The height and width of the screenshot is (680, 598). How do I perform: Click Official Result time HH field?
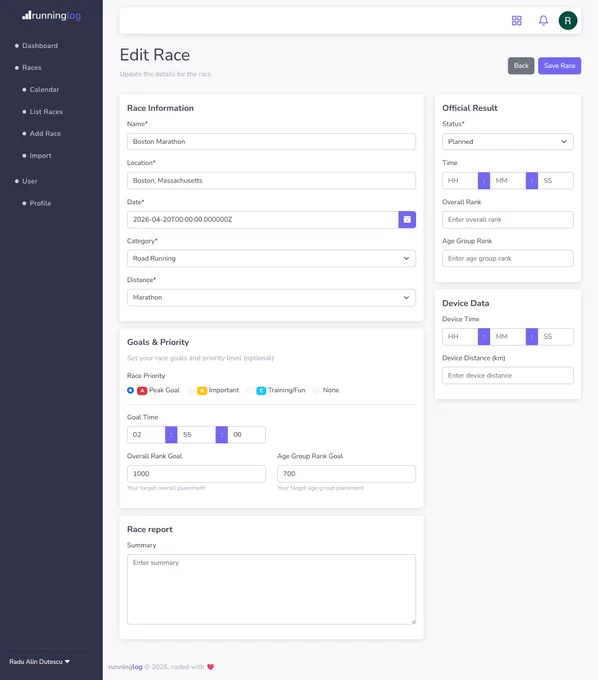tap(460, 180)
